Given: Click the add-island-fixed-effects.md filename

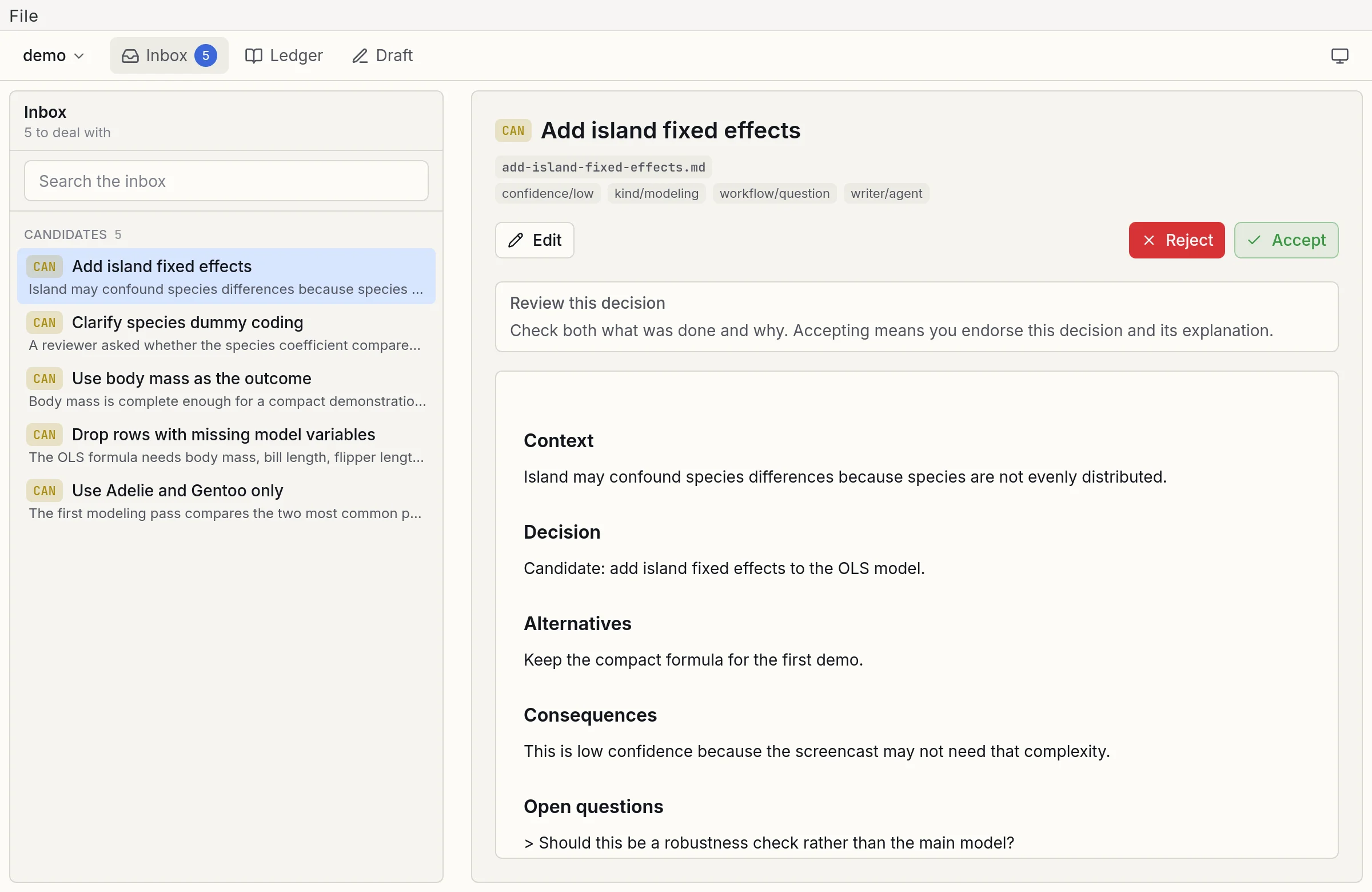Looking at the screenshot, I should pyautogui.click(x=603, y=167).
